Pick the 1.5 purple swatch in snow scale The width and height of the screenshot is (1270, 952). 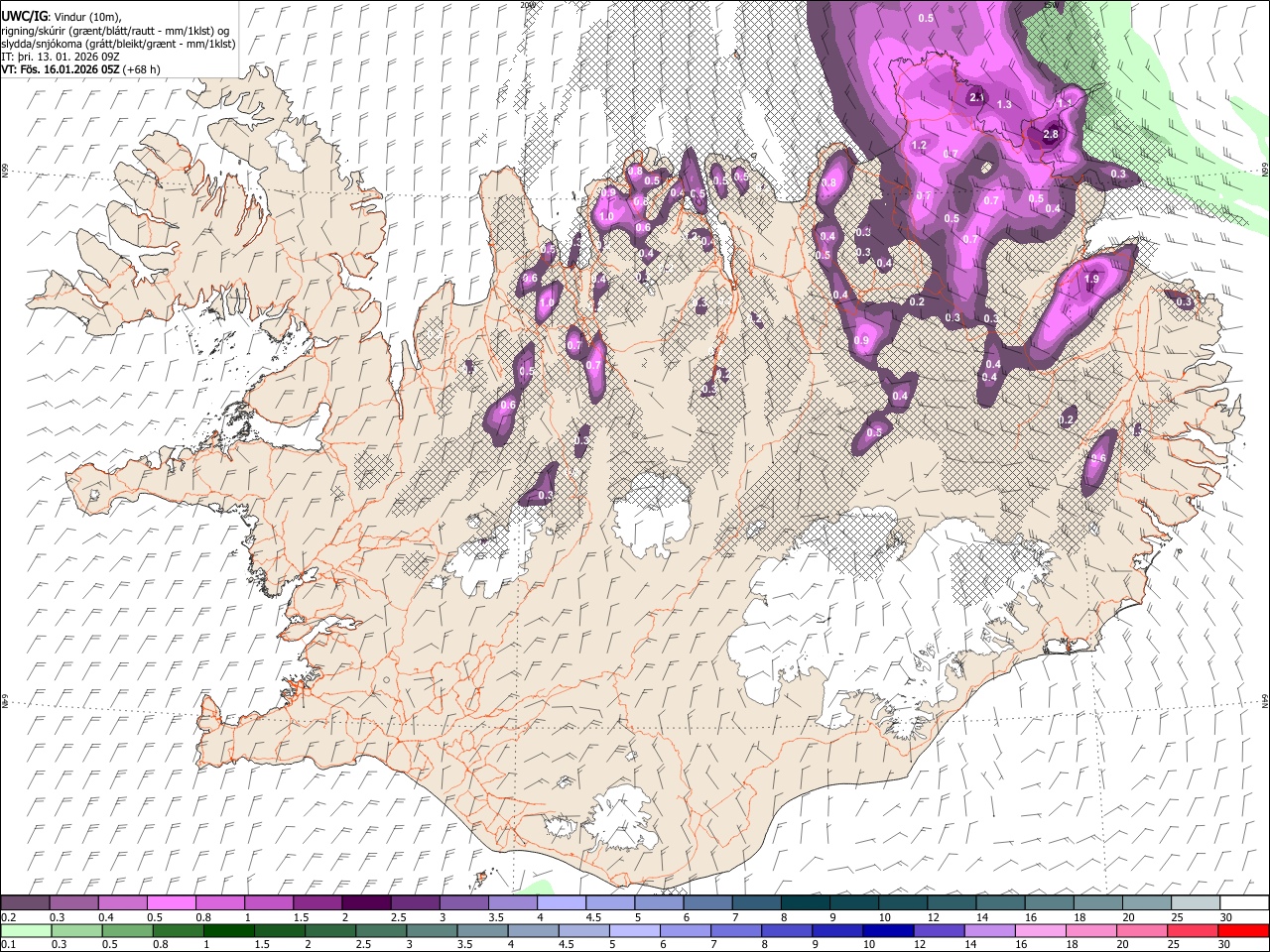coord(317,902)
